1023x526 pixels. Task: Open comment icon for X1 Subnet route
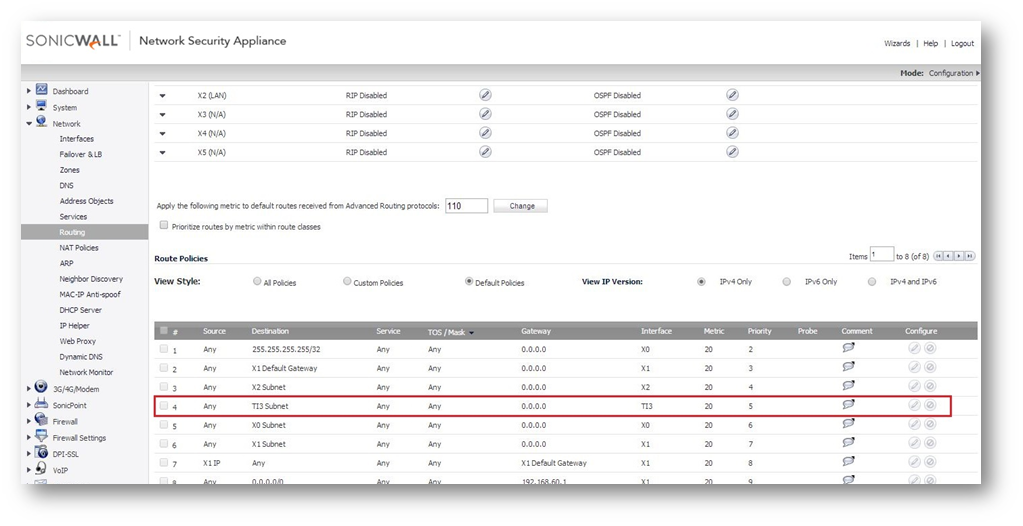(x=848, y=442)
